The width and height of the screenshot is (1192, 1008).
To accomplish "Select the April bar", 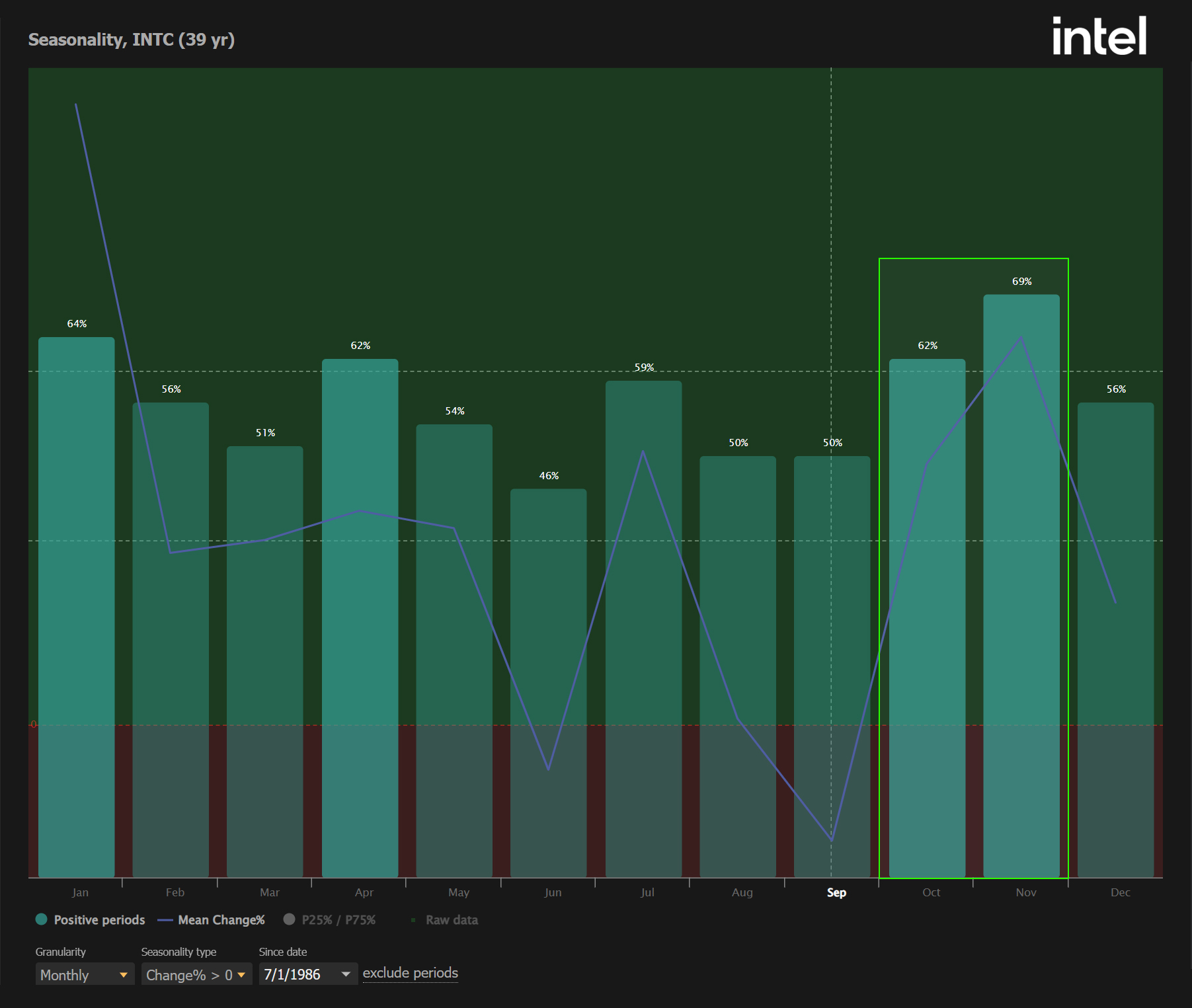I will pyautogui.click(x=360, y=618).
